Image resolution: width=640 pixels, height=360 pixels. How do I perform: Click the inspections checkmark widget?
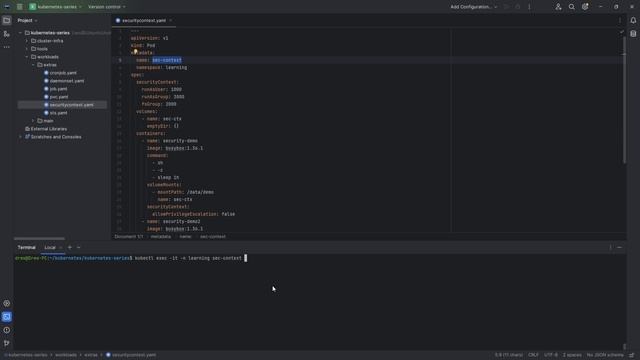622,32
